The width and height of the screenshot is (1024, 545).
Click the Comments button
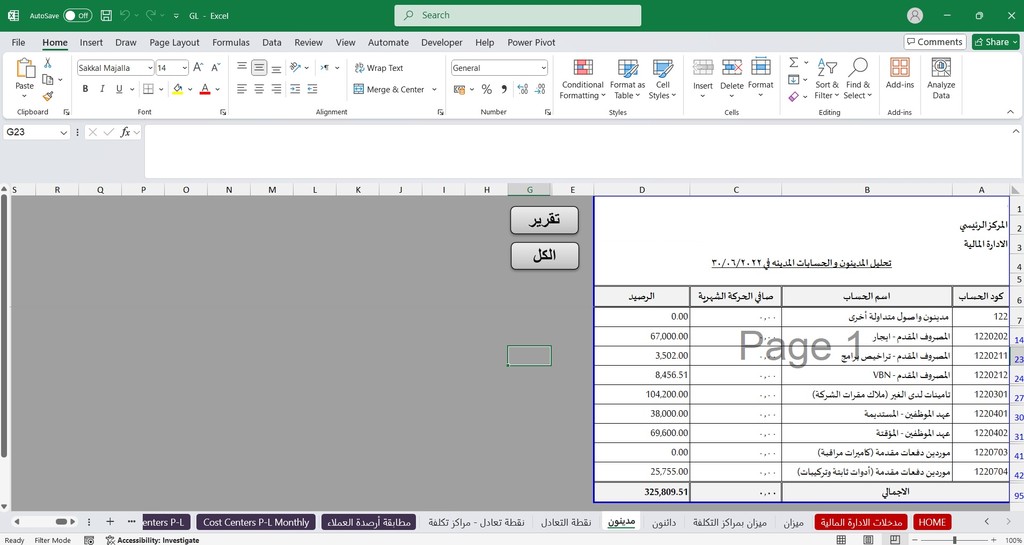(x=935, y=42)
